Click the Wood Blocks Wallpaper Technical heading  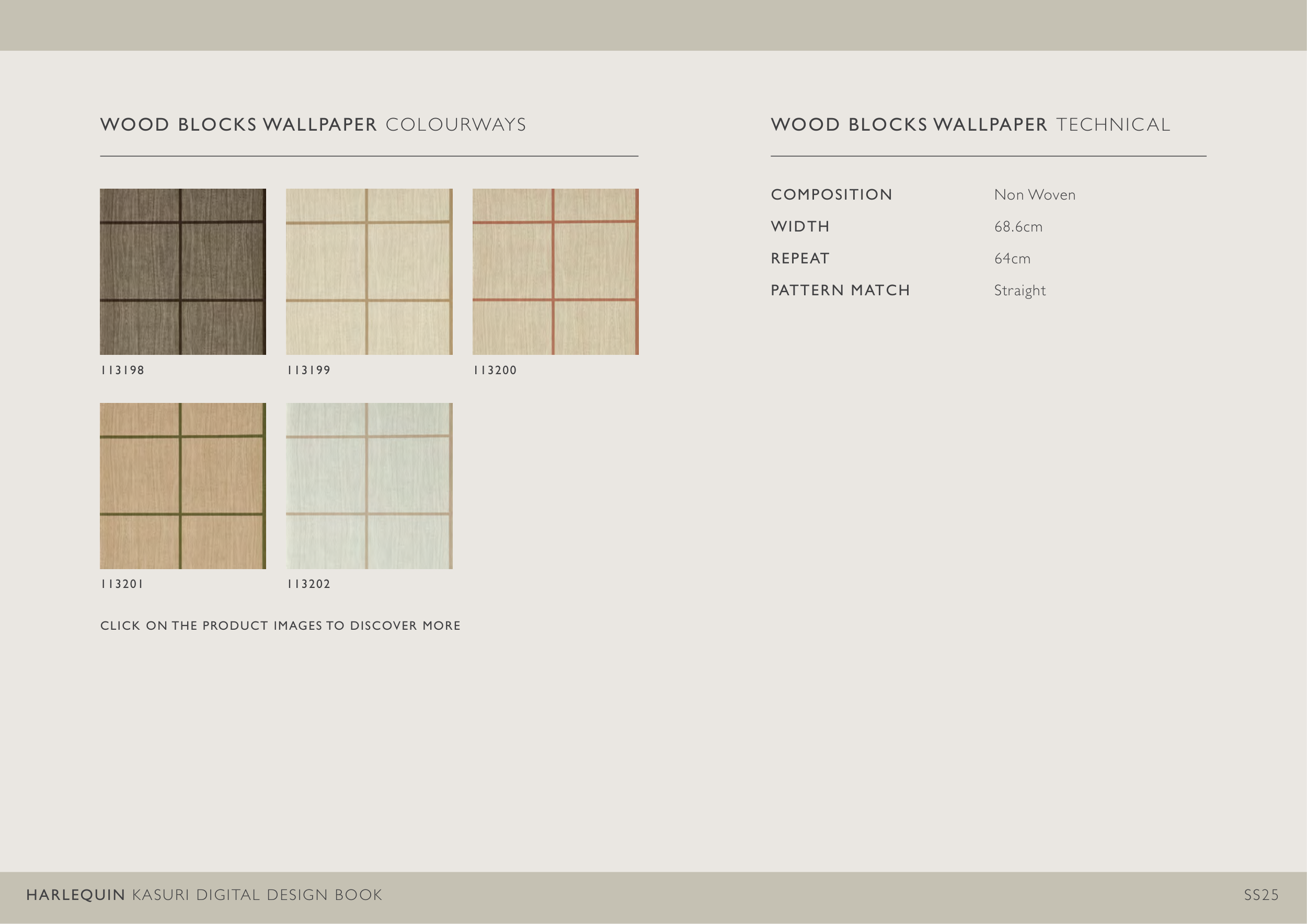(970, 124)
